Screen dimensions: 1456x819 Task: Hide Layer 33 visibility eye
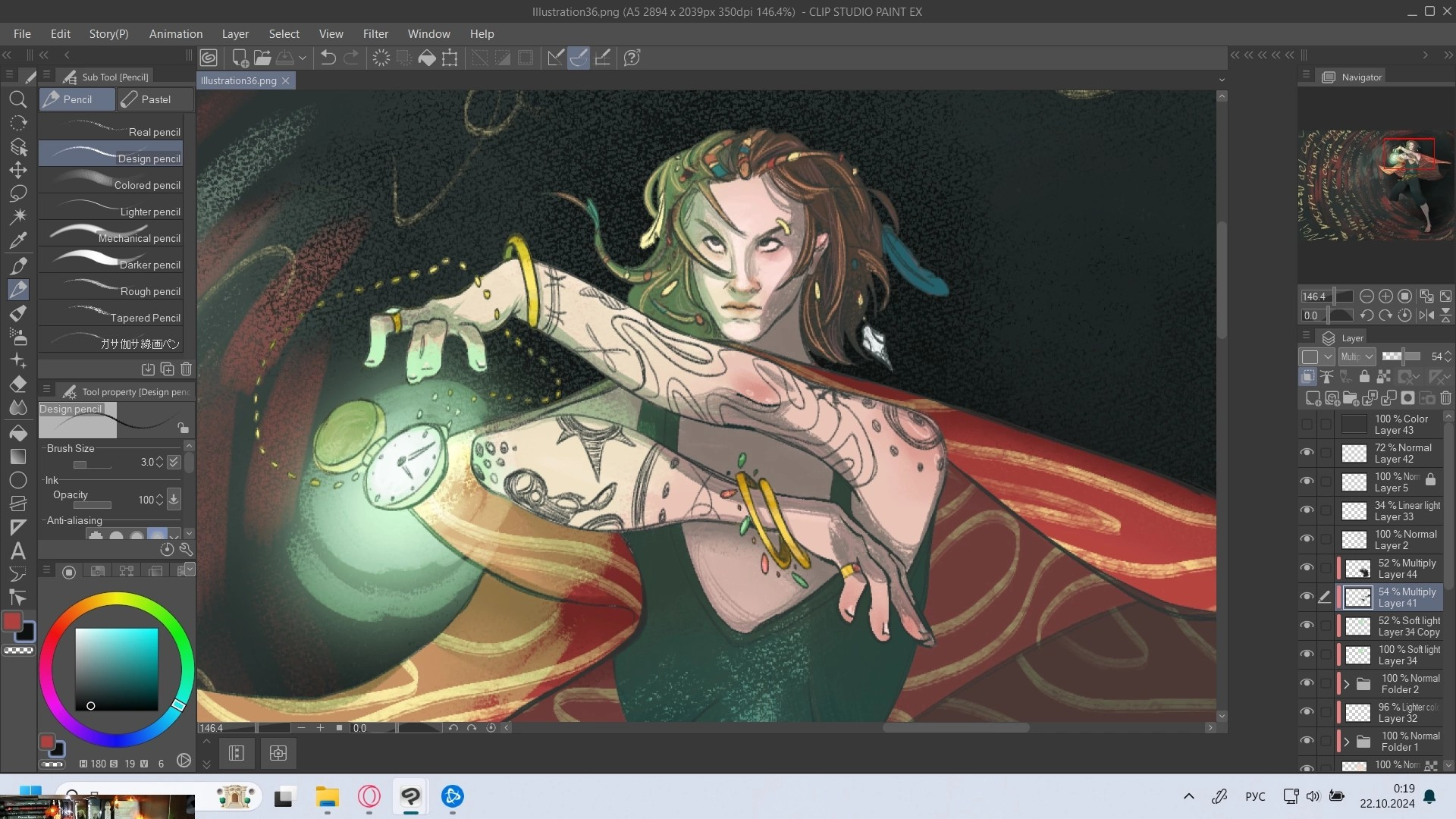(1307, 510)
